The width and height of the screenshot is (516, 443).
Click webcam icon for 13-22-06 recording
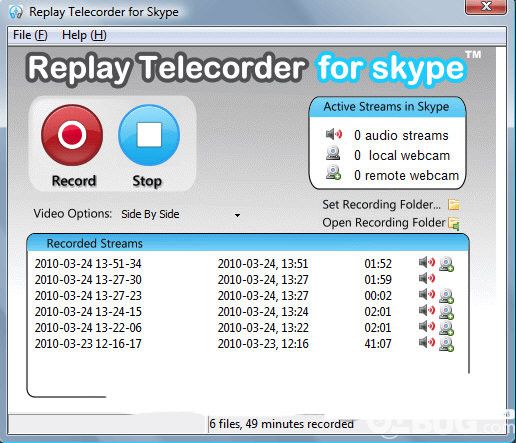tap(446, 328)
